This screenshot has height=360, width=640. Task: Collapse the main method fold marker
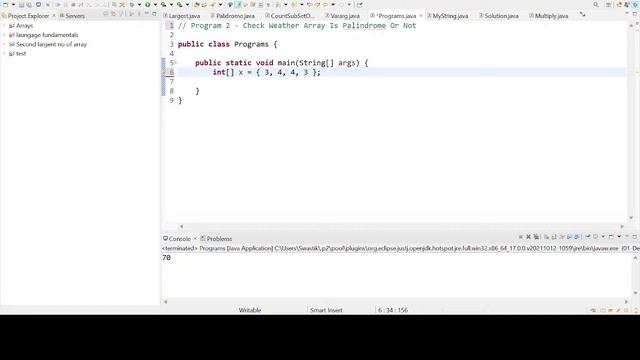click(x=176, y=63)
